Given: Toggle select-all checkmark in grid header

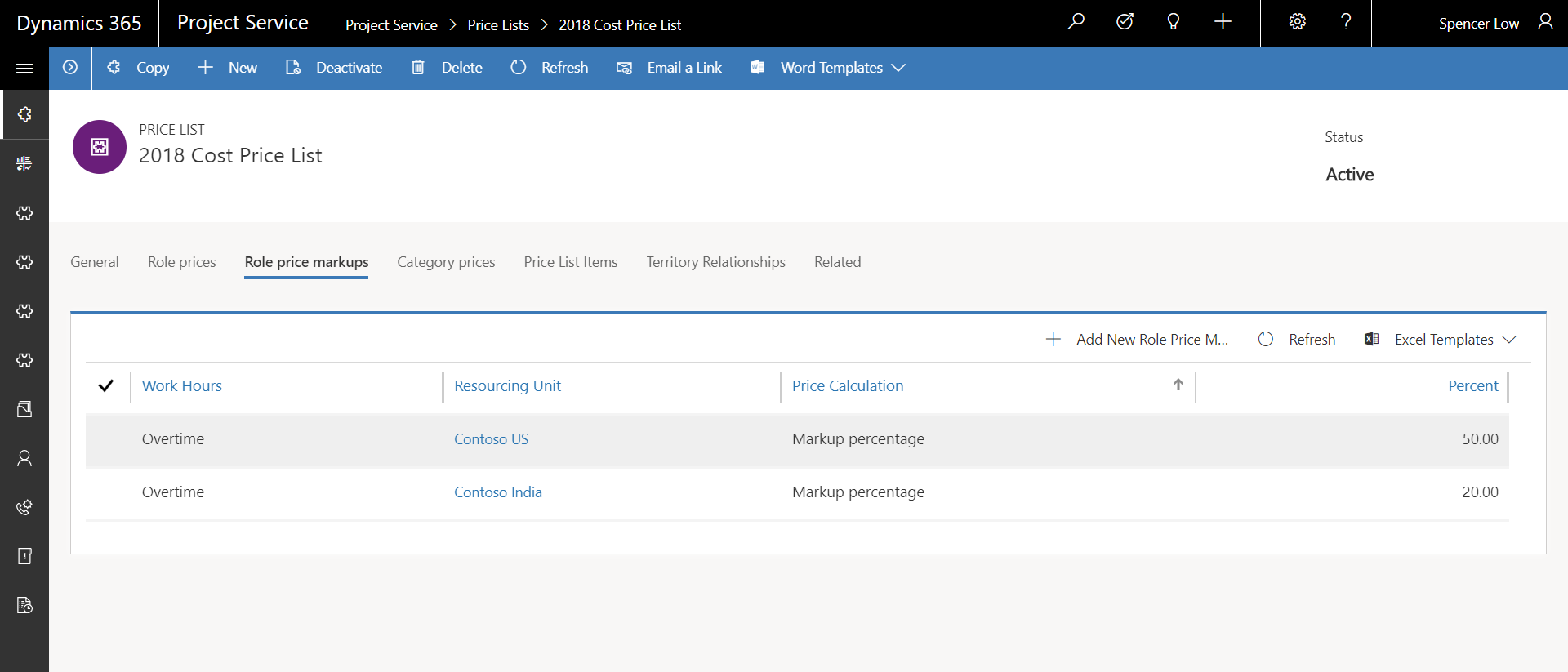Looking at the screenshot, I should pyautogui.click(x=105, y=385).
